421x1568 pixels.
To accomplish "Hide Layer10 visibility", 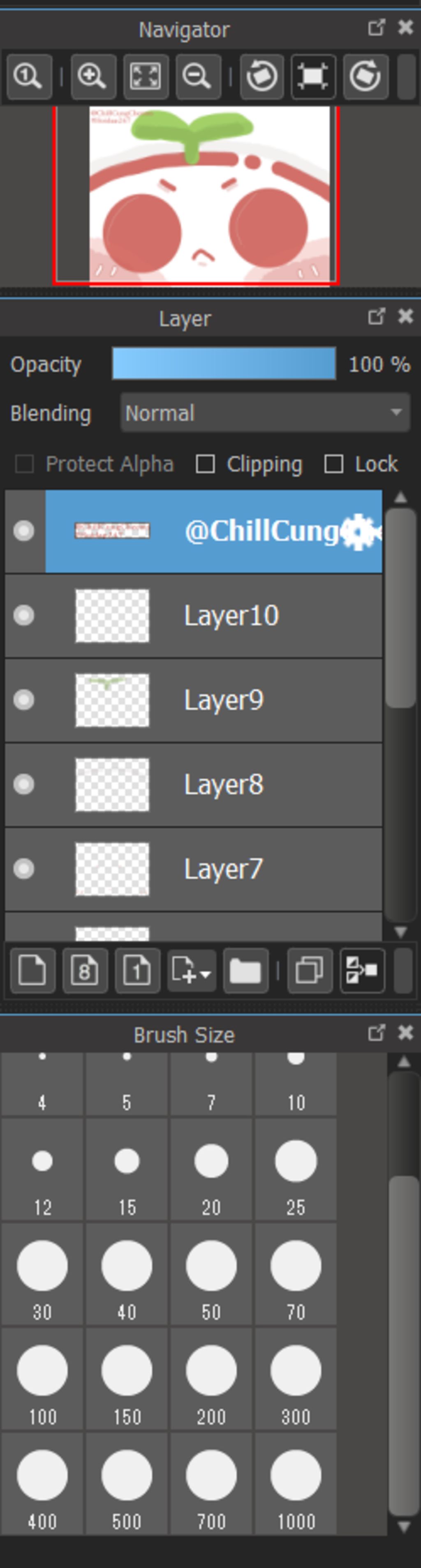I will pyautogui.click(x=24, y=616).
